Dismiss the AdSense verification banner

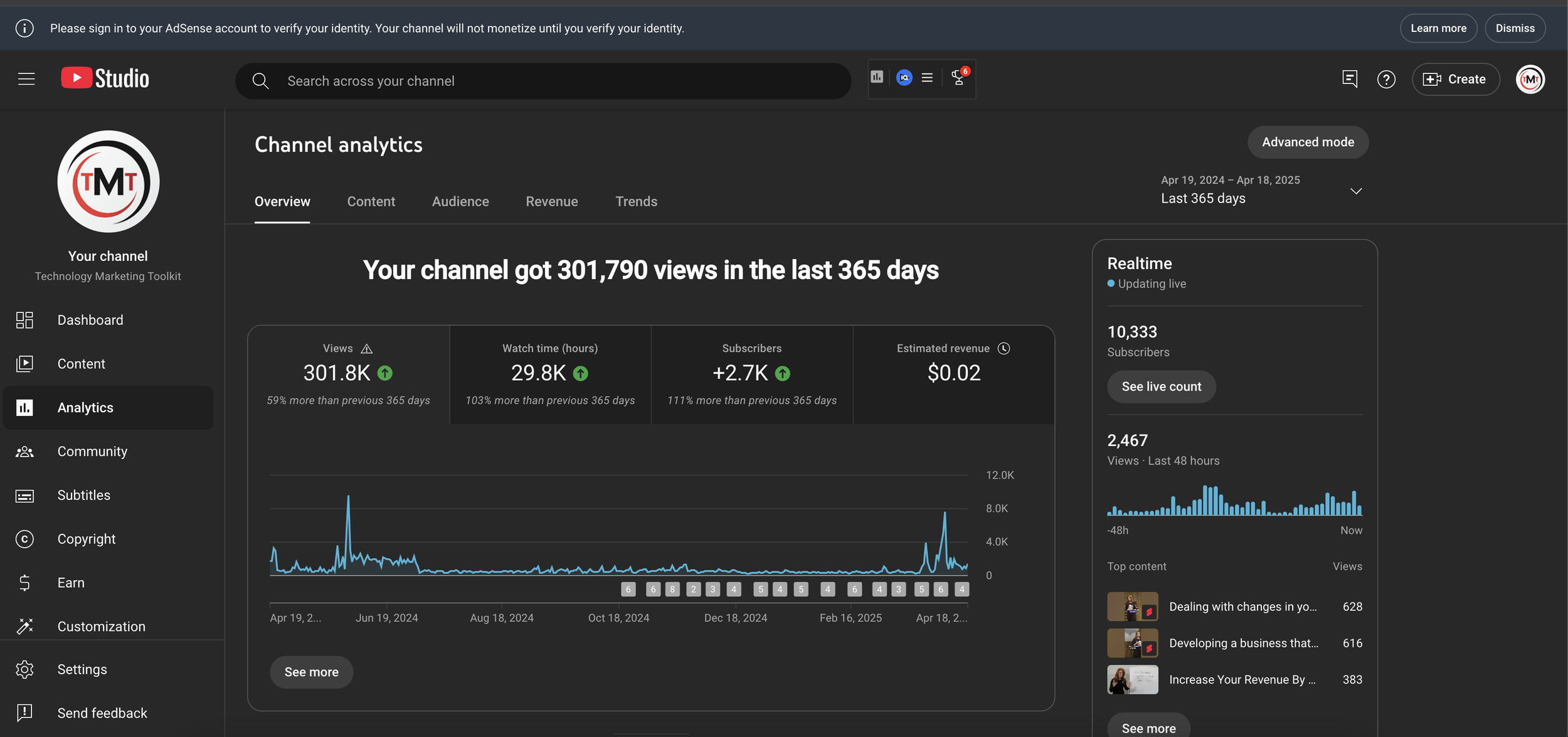(x=1514, y=28)
